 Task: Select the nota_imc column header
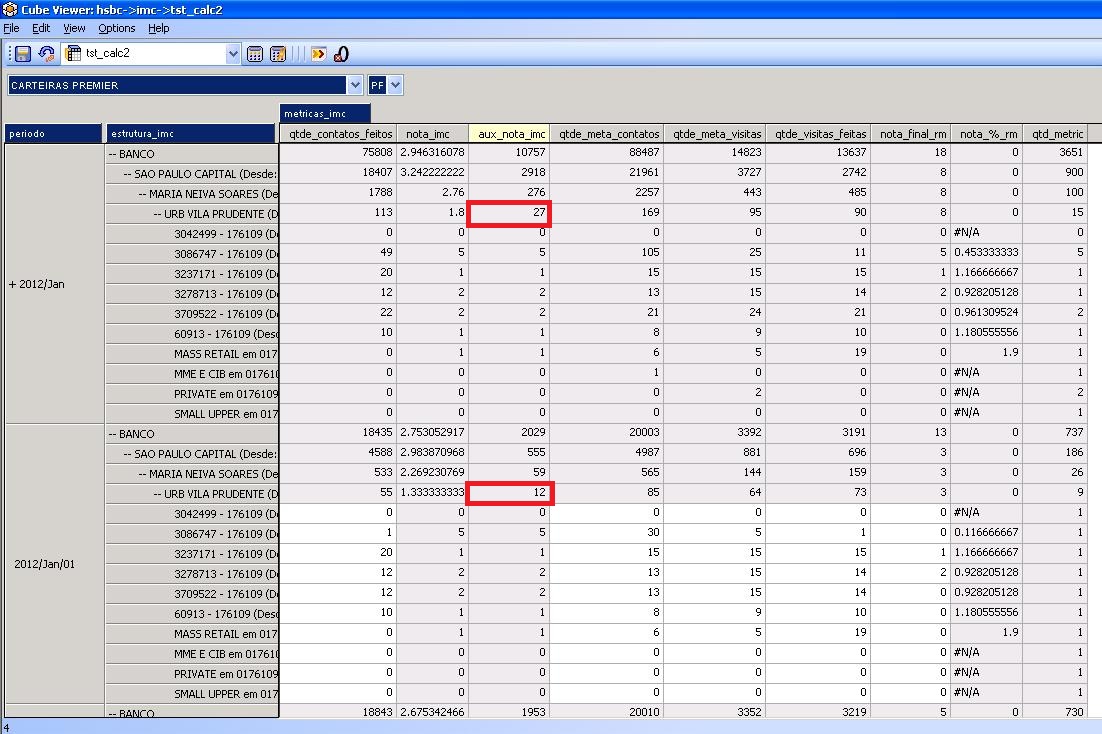tap(432, 134)
